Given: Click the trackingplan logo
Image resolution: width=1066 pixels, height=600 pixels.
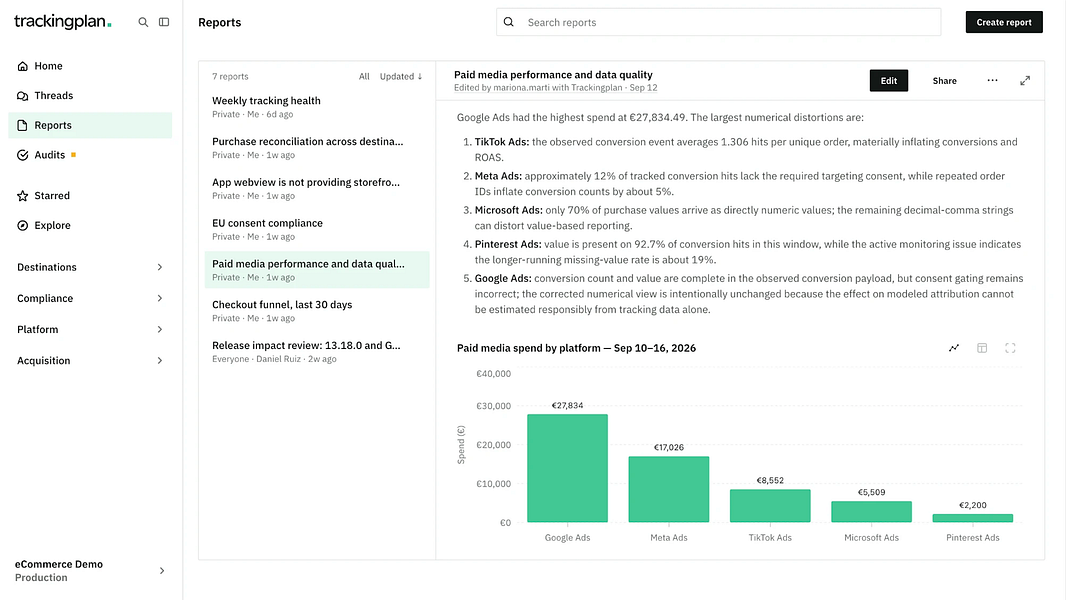Looking at the screenshot, I should [x=63, y=22].
